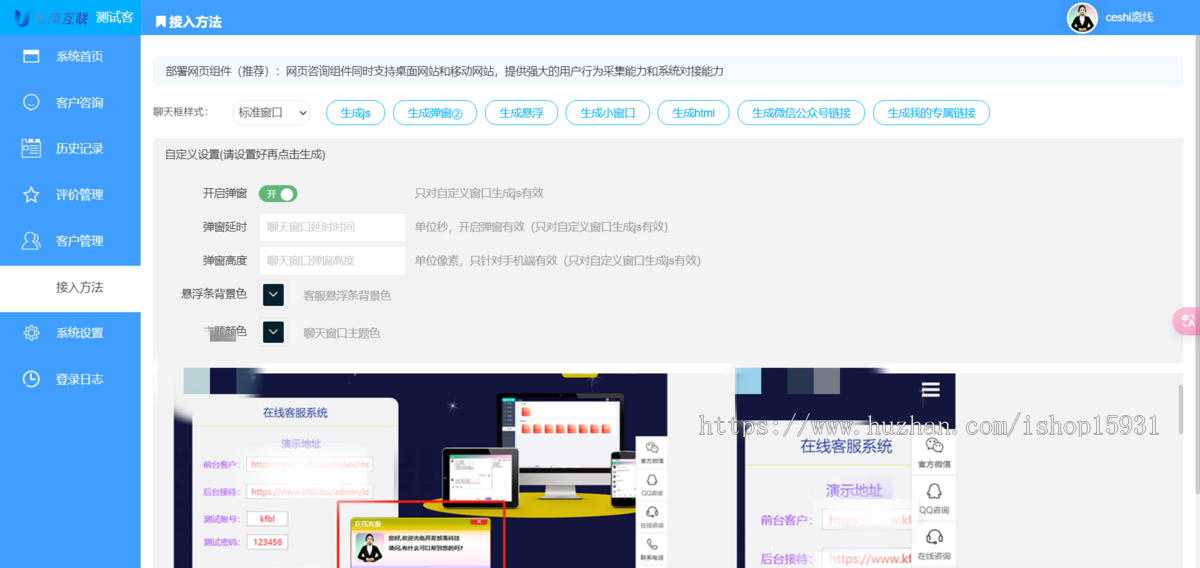The width and height of the screenshot is (1200, 568).
Task: Open the 主题颜色 color picker
Action: click(x=273, y=332)
